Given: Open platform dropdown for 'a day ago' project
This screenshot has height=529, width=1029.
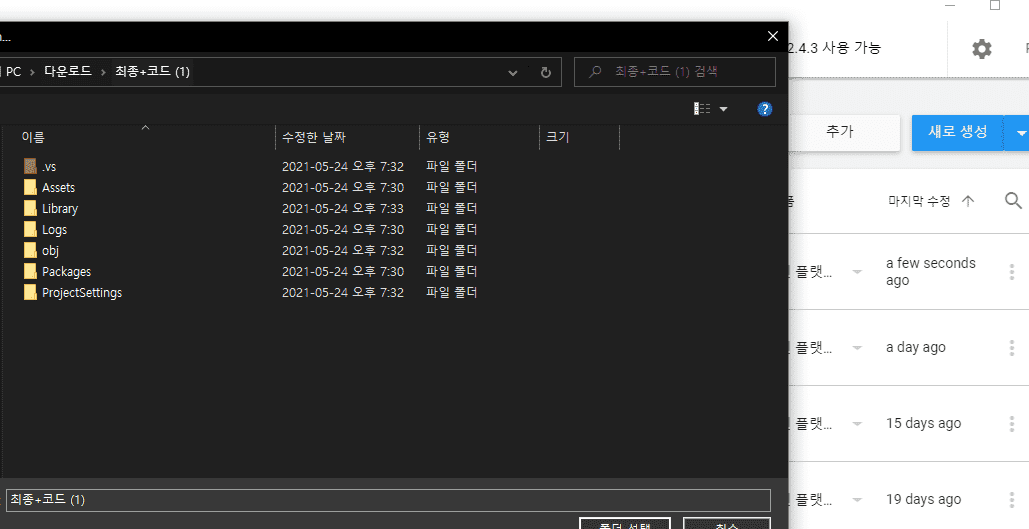Looking at the screenshot, I should coord(857,348).
